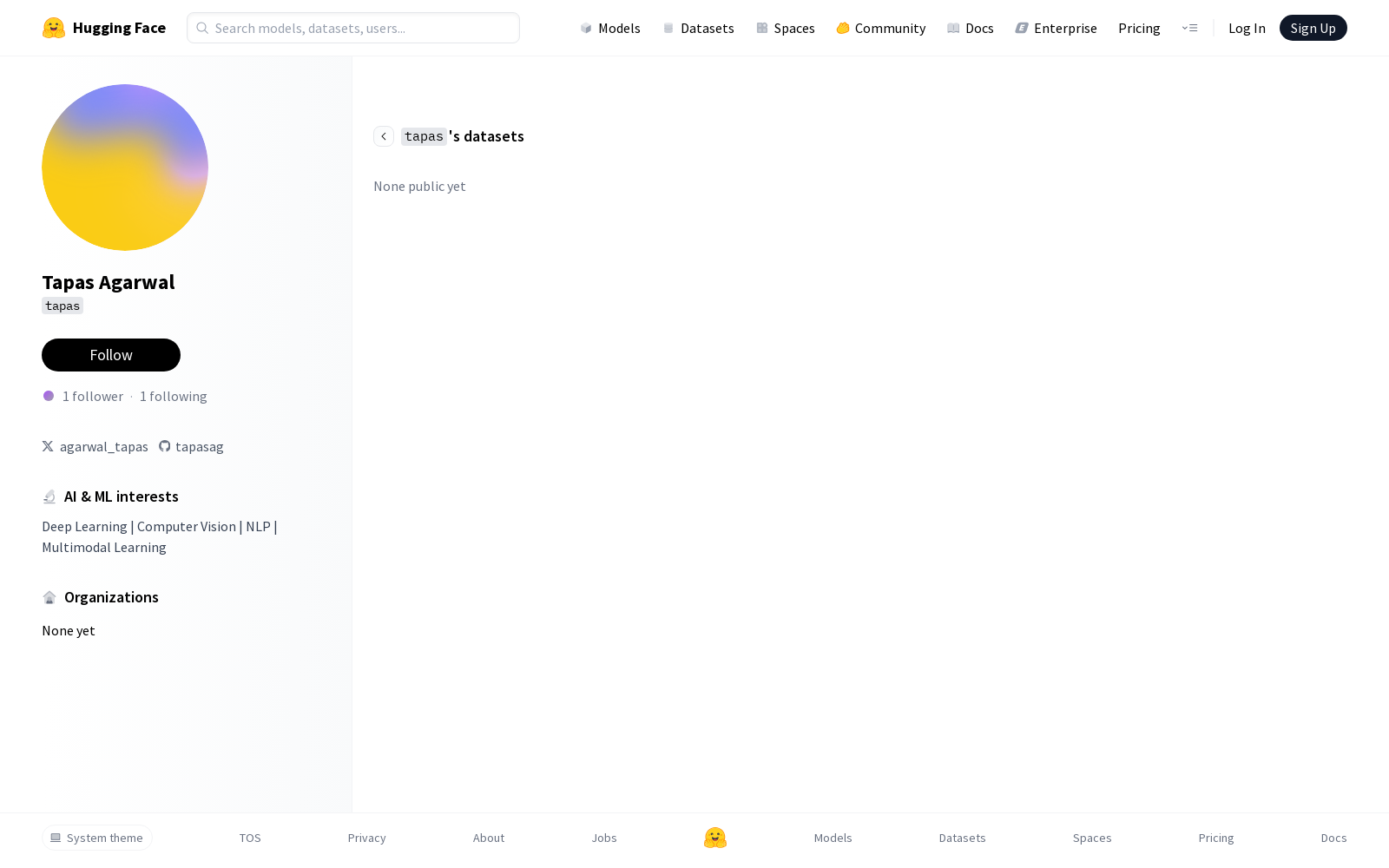Screen dimensions: 1389x868
Task: Open Pricing in the top navigation
Action: (x=1139, y=28)
